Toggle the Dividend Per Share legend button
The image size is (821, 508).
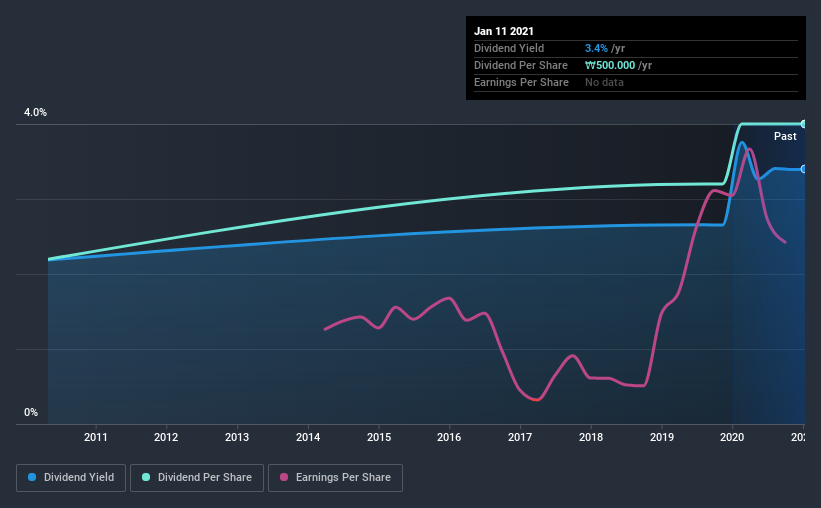point(197,478)
